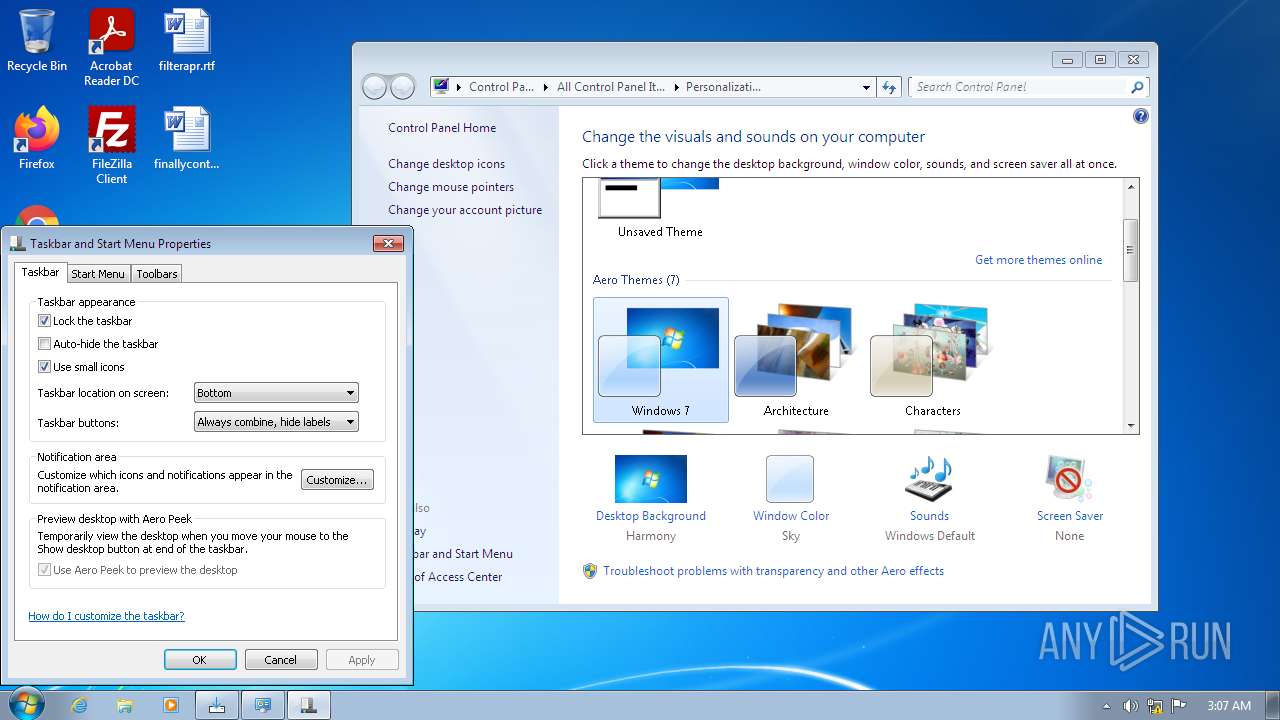Click the network tray icon

(x=1155, y=705)
